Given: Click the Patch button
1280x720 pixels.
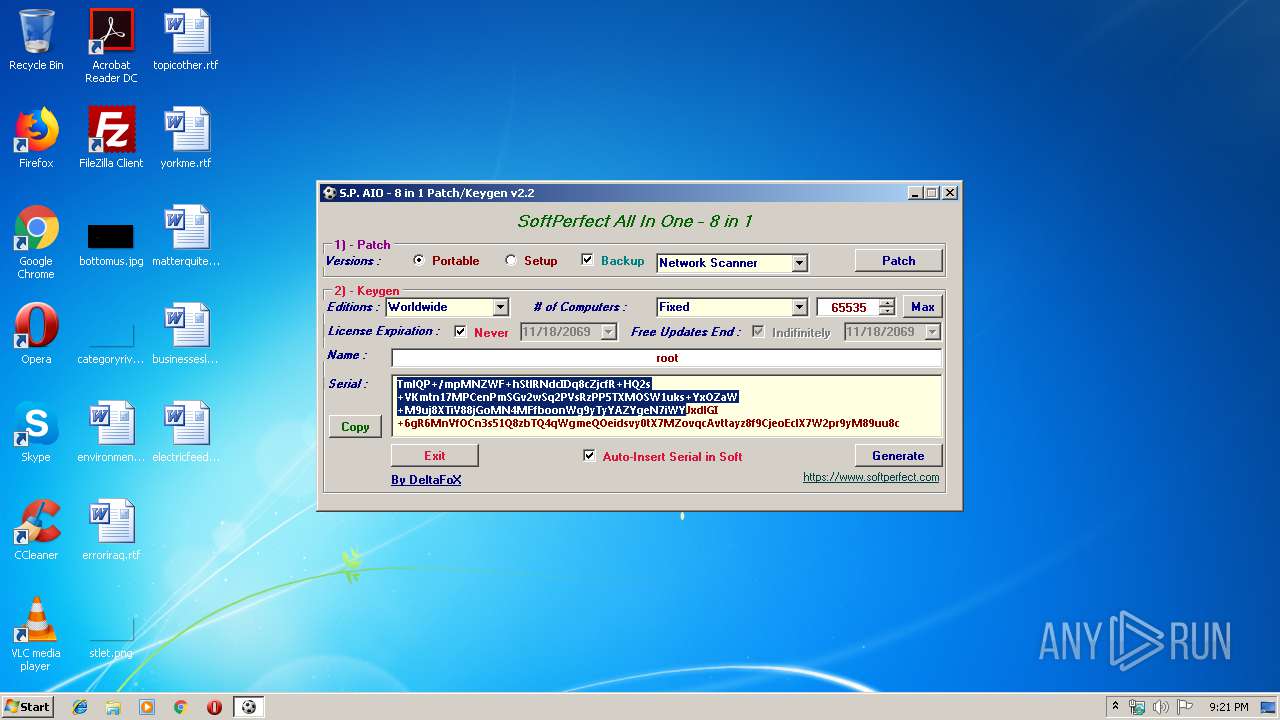Looking at the screenshot, I should point(898,260).
